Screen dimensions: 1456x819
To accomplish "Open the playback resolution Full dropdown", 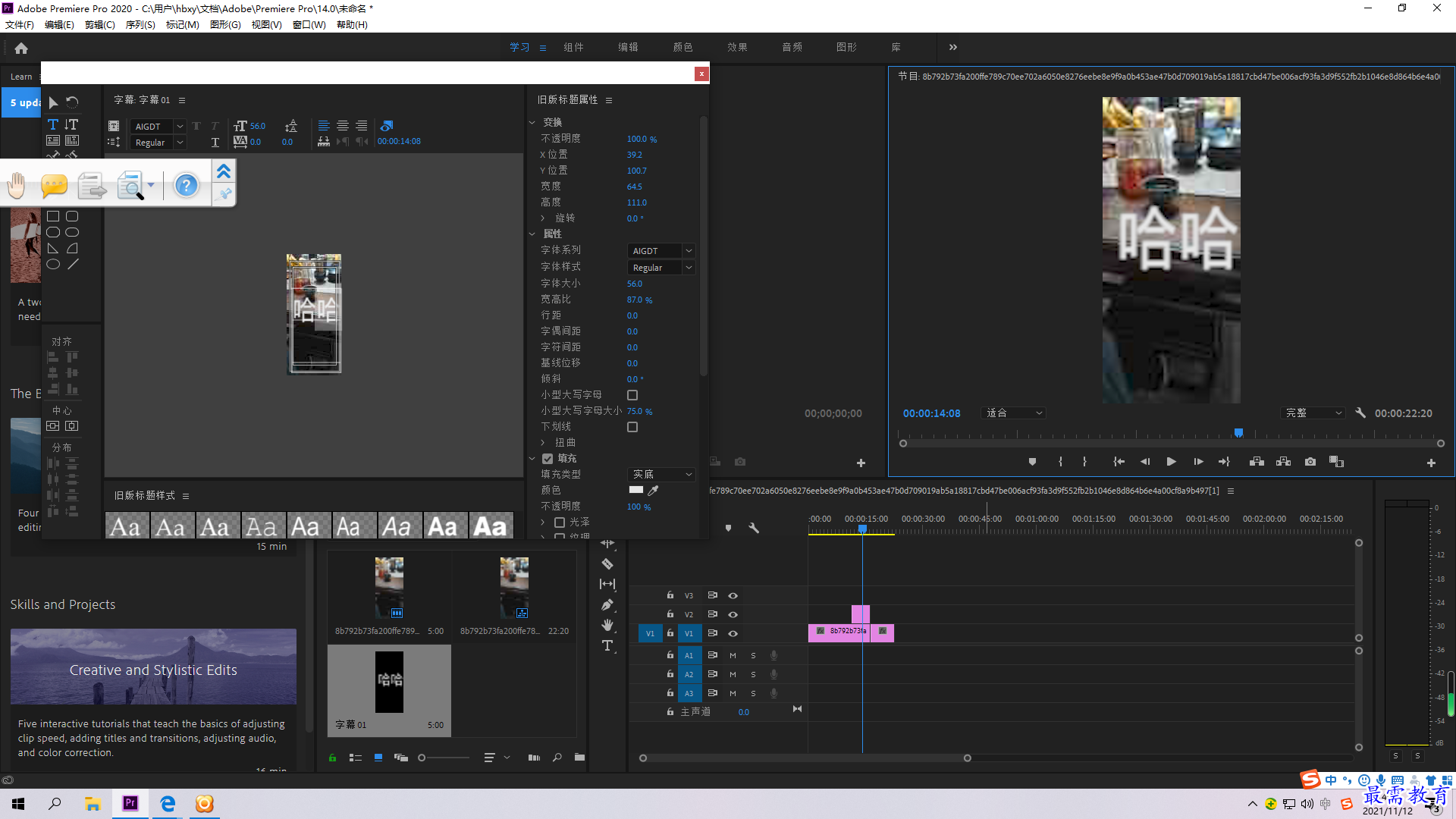I will 1313,413.
